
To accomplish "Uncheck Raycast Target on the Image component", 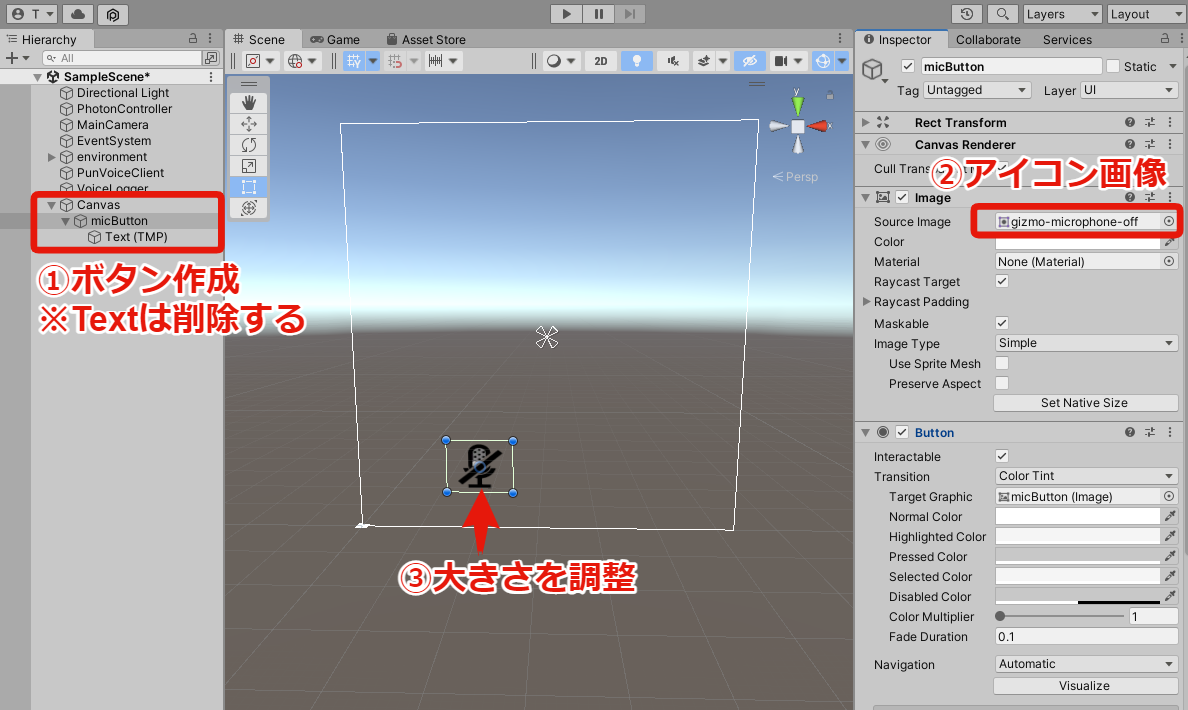I will tap(1001, 281).
